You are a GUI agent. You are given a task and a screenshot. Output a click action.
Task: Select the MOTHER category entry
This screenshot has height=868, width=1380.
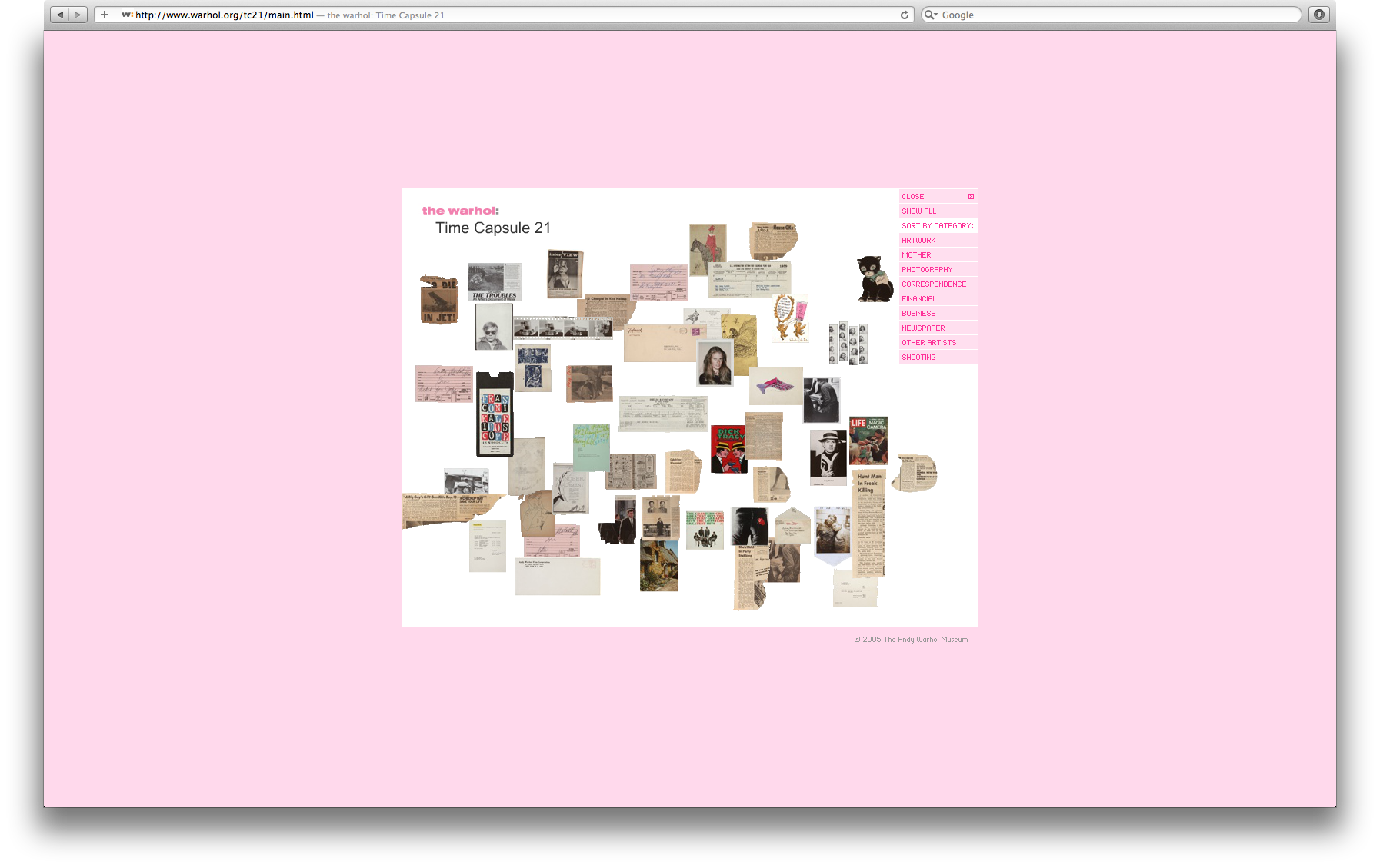[x=916, y=254]
